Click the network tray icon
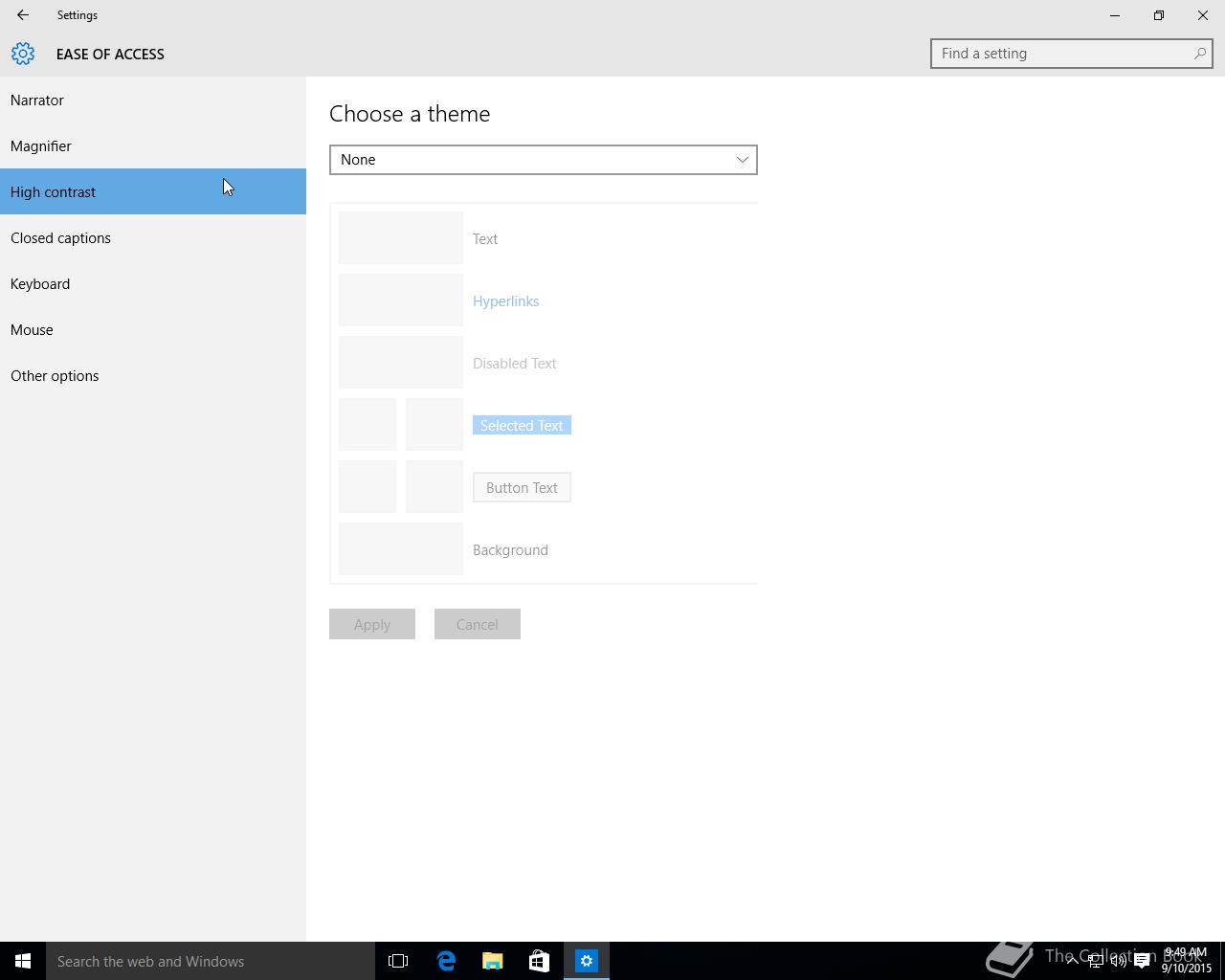Viewport: 1225px width, 980px height. (x=1095, y=961)
